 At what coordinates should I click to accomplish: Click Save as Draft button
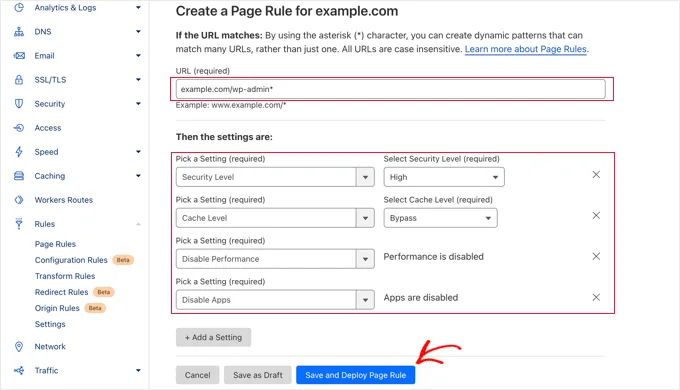(258, 375)
